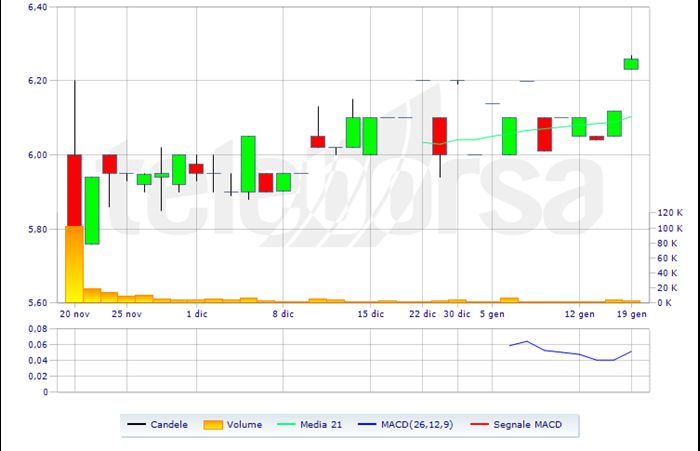700x451 pixels.
Task: Toggle the Volume series label in legend
Action: point(244,425)
